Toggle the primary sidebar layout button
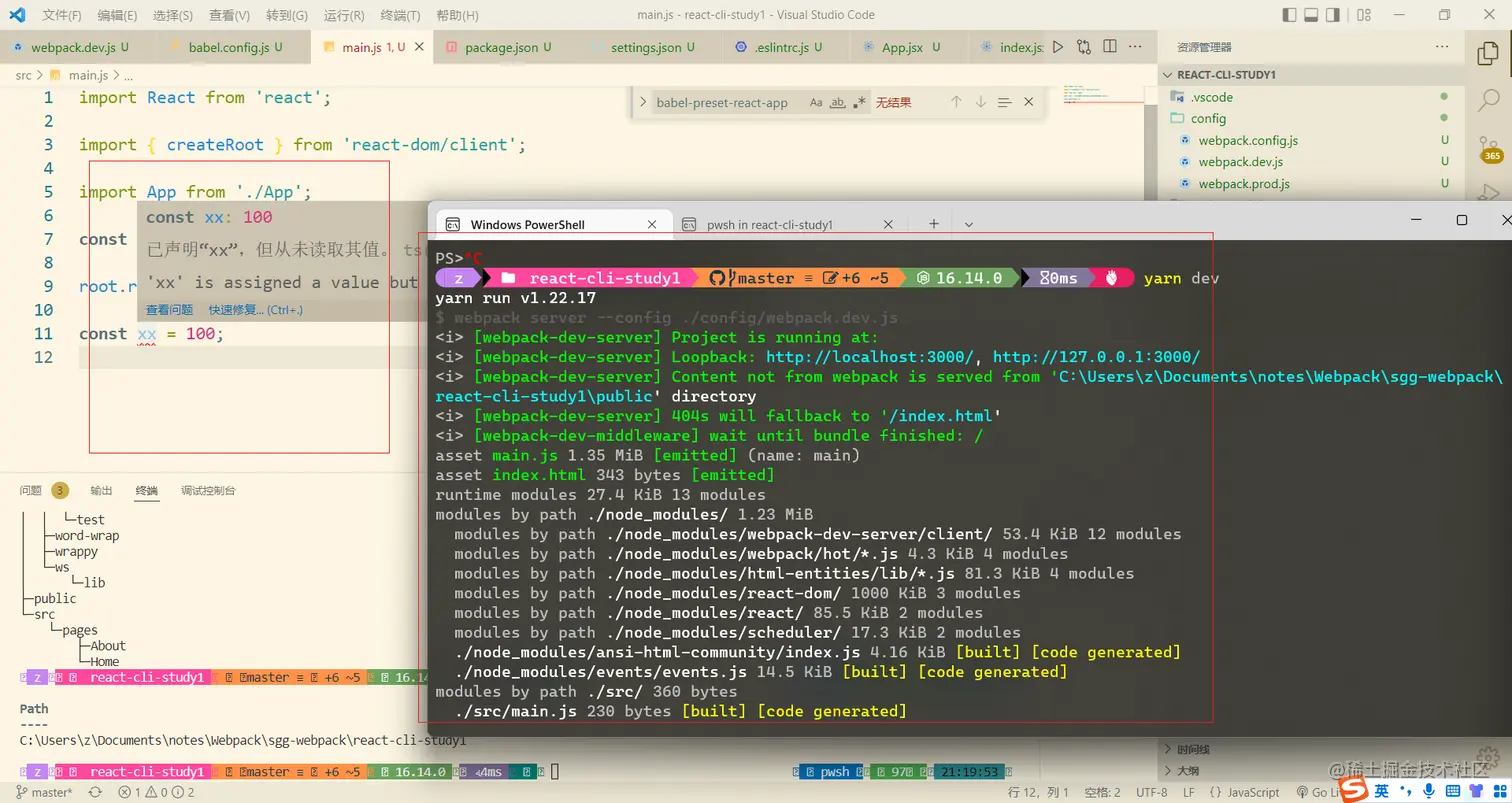1512x803 pixels. point(1289,15)
